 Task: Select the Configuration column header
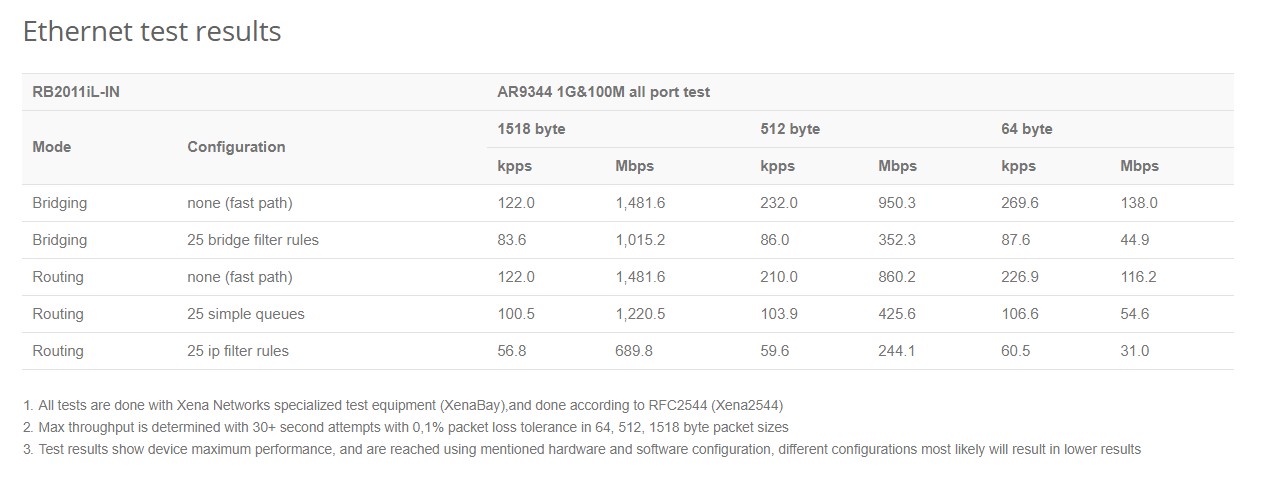pyautogui.click(x=236, y=147)
